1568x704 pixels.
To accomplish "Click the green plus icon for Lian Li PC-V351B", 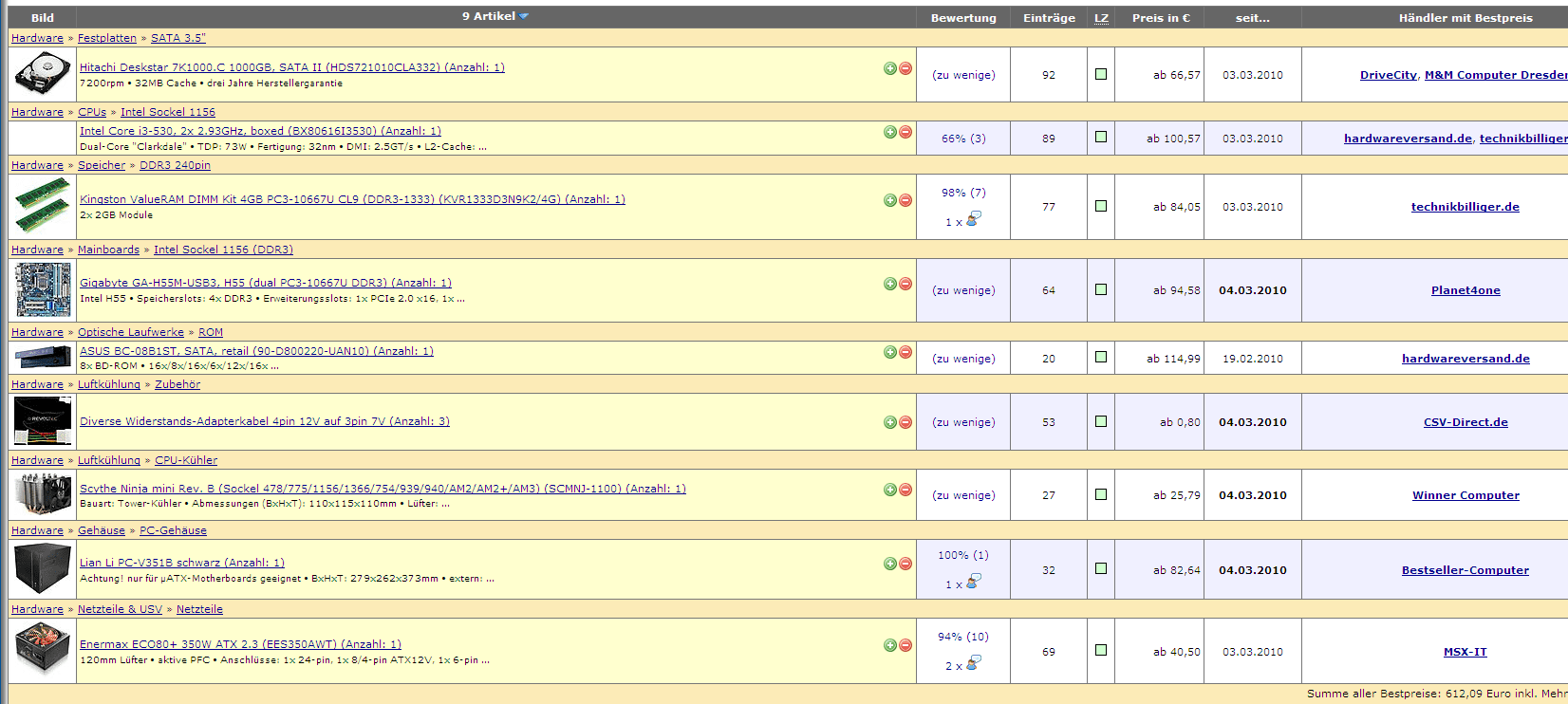I will pos(890,564).
